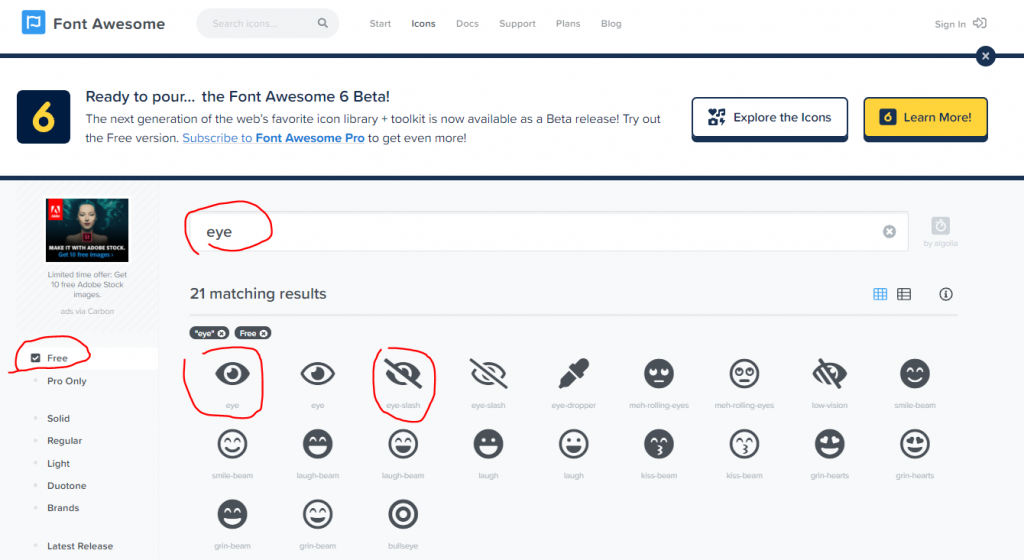
Task: Open the Support nav item
Action: 517,23
